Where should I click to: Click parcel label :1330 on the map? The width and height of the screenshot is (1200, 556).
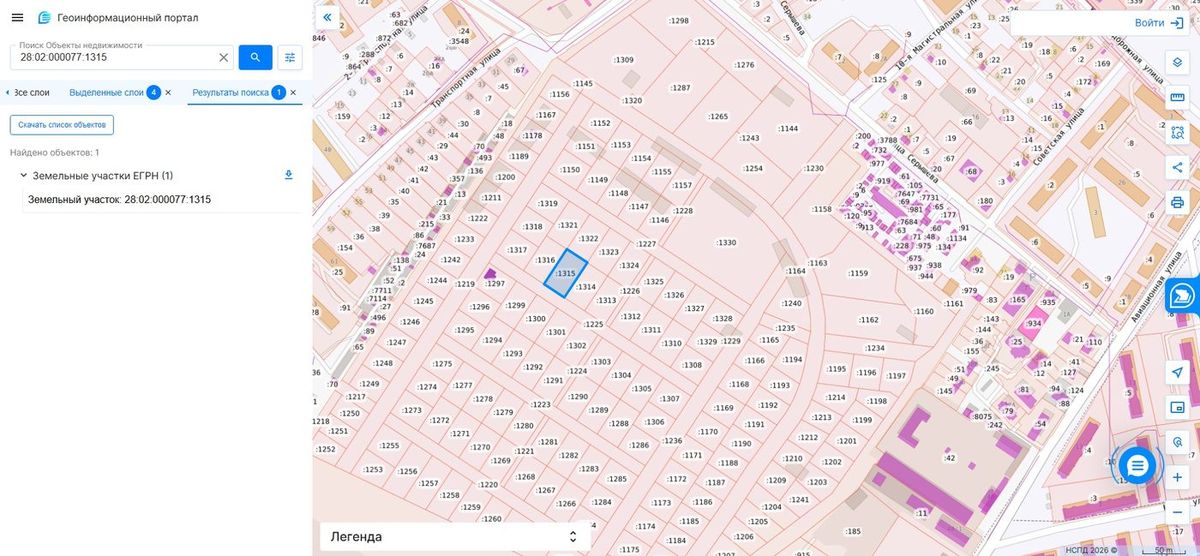pyautogui.click(x=726, y=242)
